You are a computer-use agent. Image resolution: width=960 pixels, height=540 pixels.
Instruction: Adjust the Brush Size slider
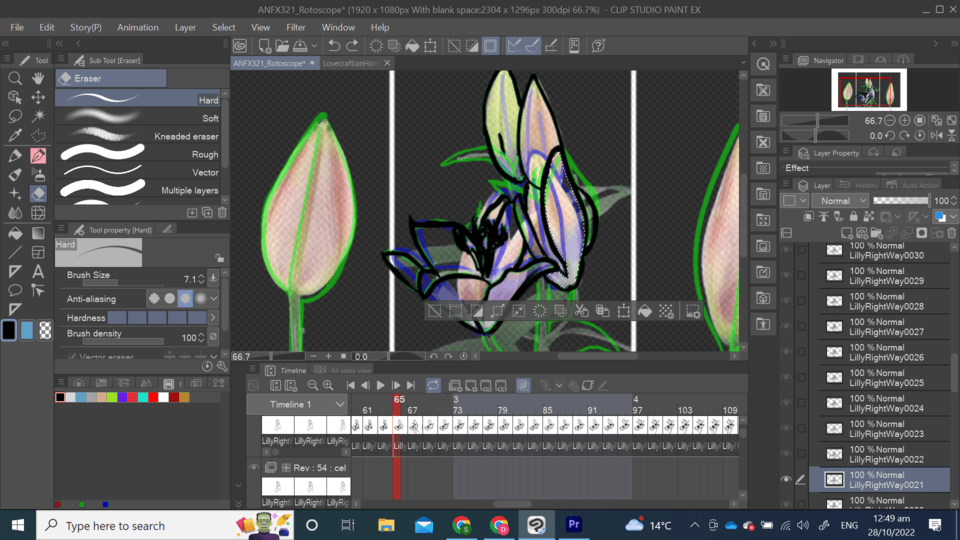[x=123, y=283]
